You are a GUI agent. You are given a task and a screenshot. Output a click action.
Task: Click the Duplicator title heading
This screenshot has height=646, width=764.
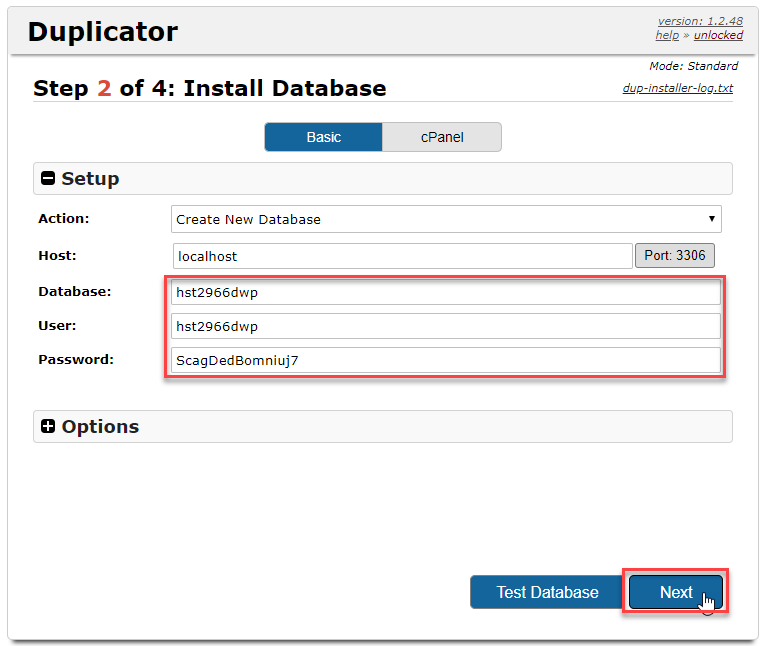[x=103, y=32]
